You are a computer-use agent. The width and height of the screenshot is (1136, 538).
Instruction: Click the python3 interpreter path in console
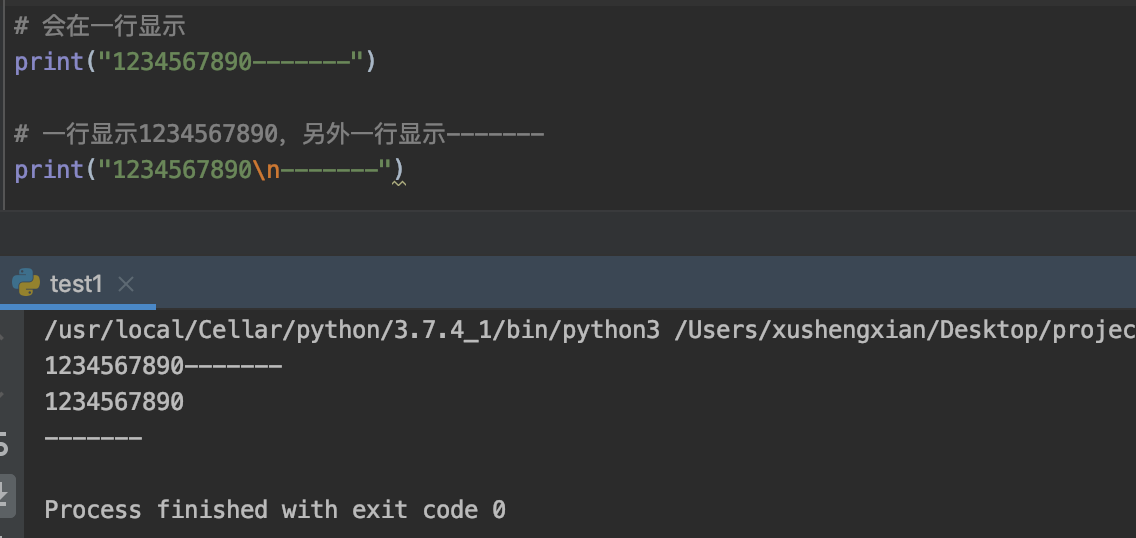(352, 331)
